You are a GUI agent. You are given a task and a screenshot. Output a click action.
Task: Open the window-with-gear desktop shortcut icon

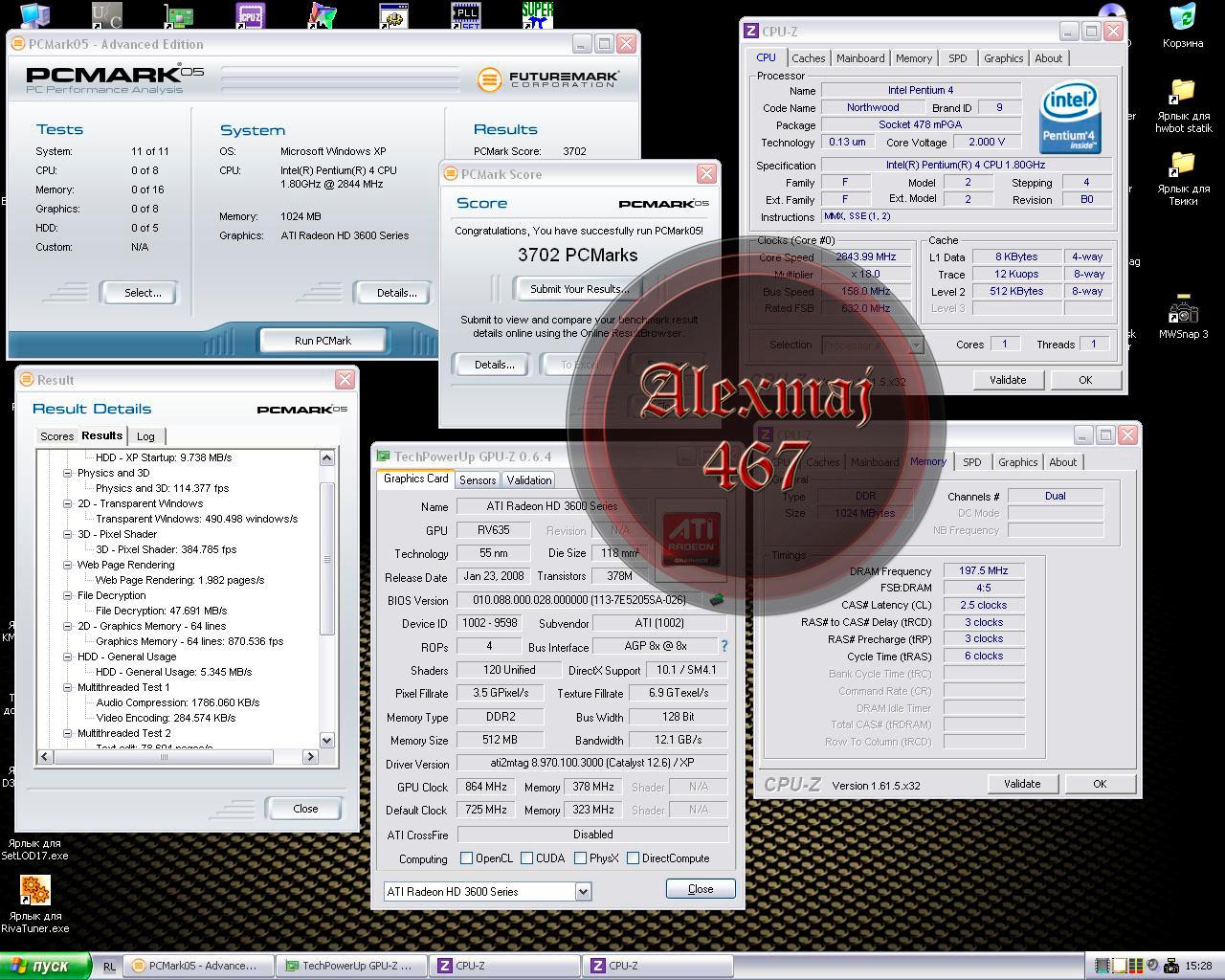[x=394, y=13]
